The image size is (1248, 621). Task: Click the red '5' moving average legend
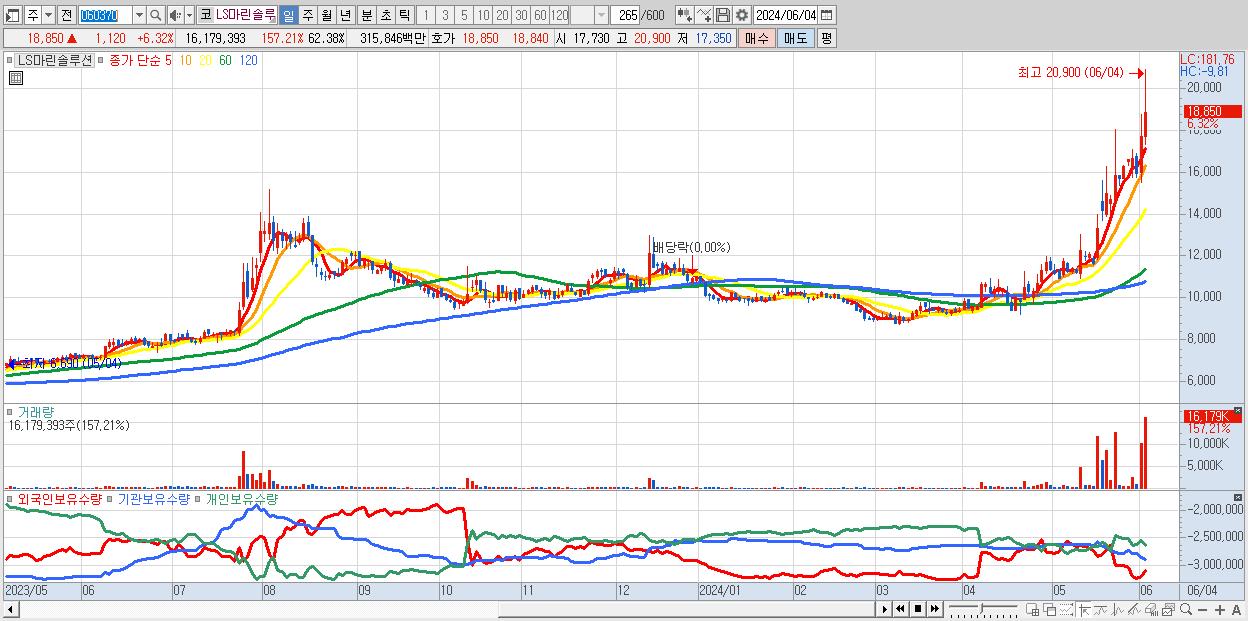point(169,60)
